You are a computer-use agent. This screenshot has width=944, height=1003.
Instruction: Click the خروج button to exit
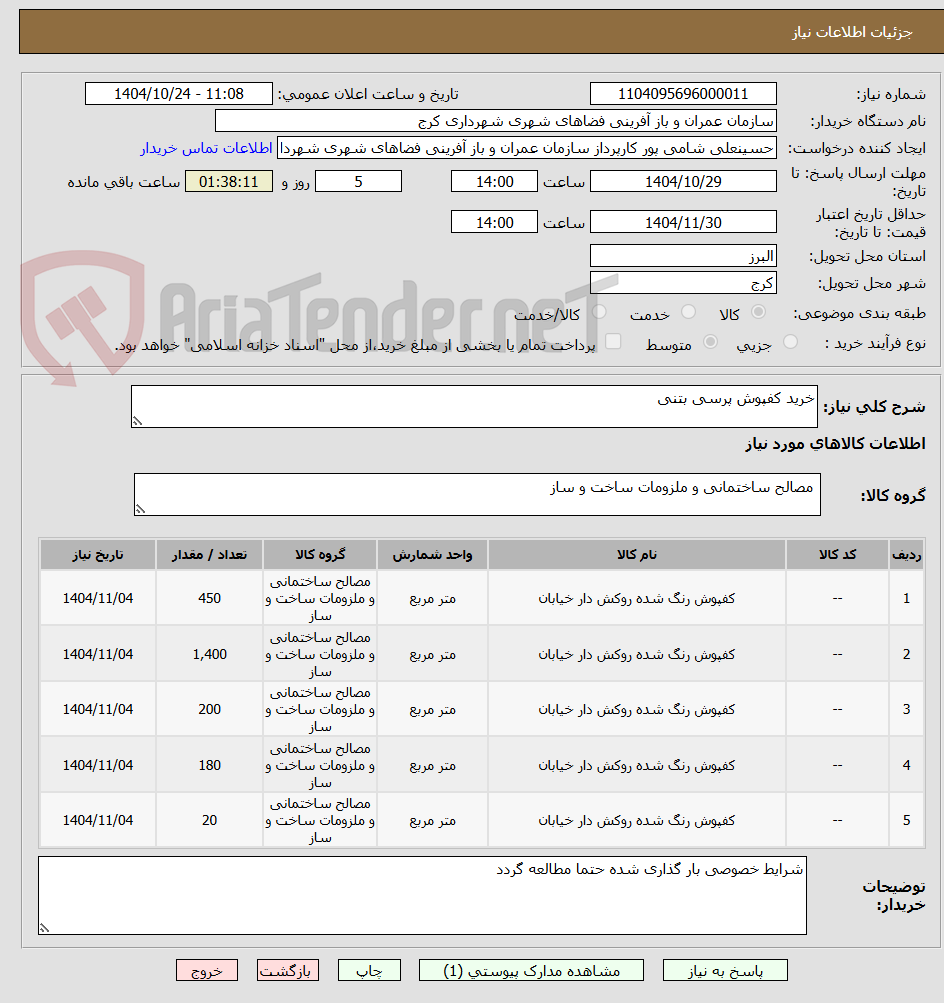pyautogui.click(x=206, y=969)
